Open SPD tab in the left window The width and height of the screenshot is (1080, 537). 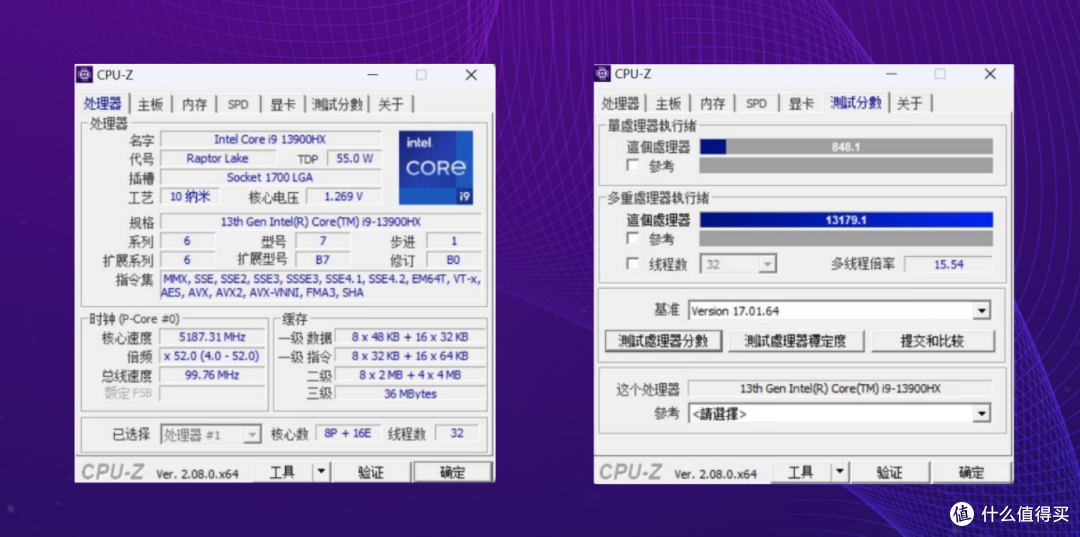pos(238,104)
